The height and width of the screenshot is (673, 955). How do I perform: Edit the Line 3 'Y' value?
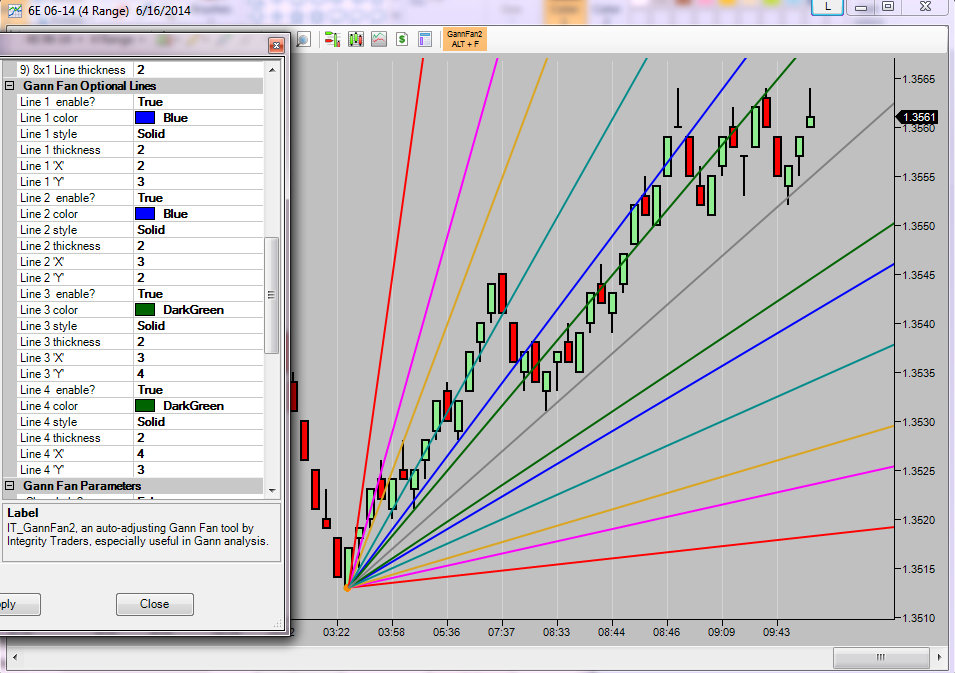pos(199,374)
